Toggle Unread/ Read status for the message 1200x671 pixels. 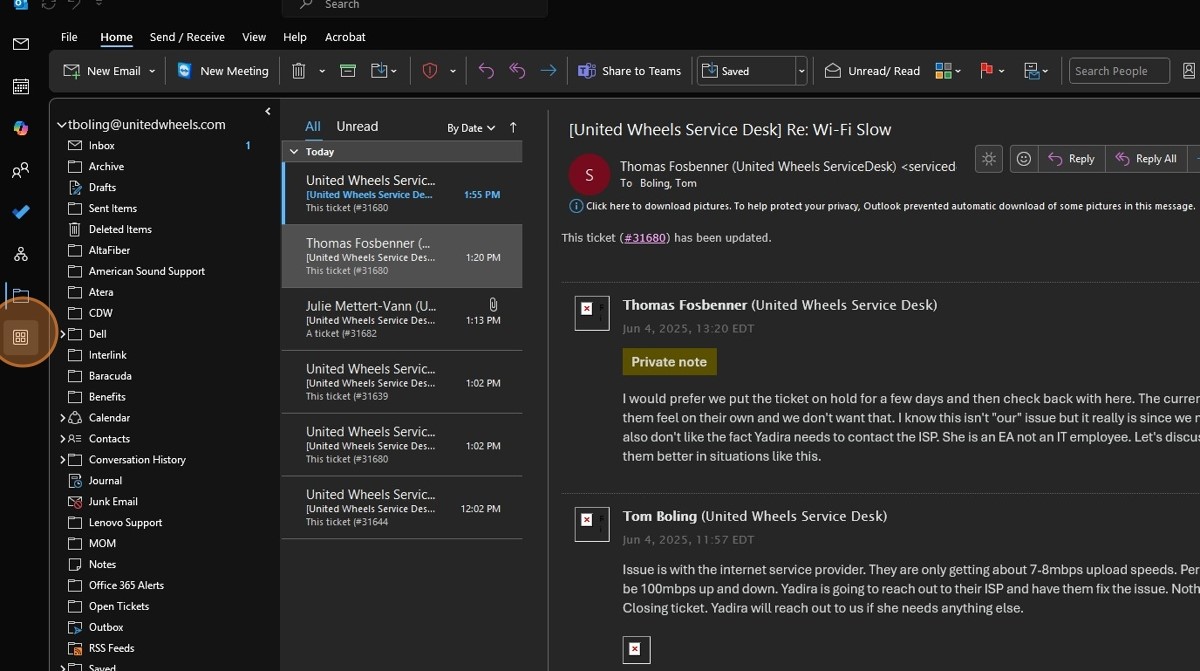click(872, 71)
